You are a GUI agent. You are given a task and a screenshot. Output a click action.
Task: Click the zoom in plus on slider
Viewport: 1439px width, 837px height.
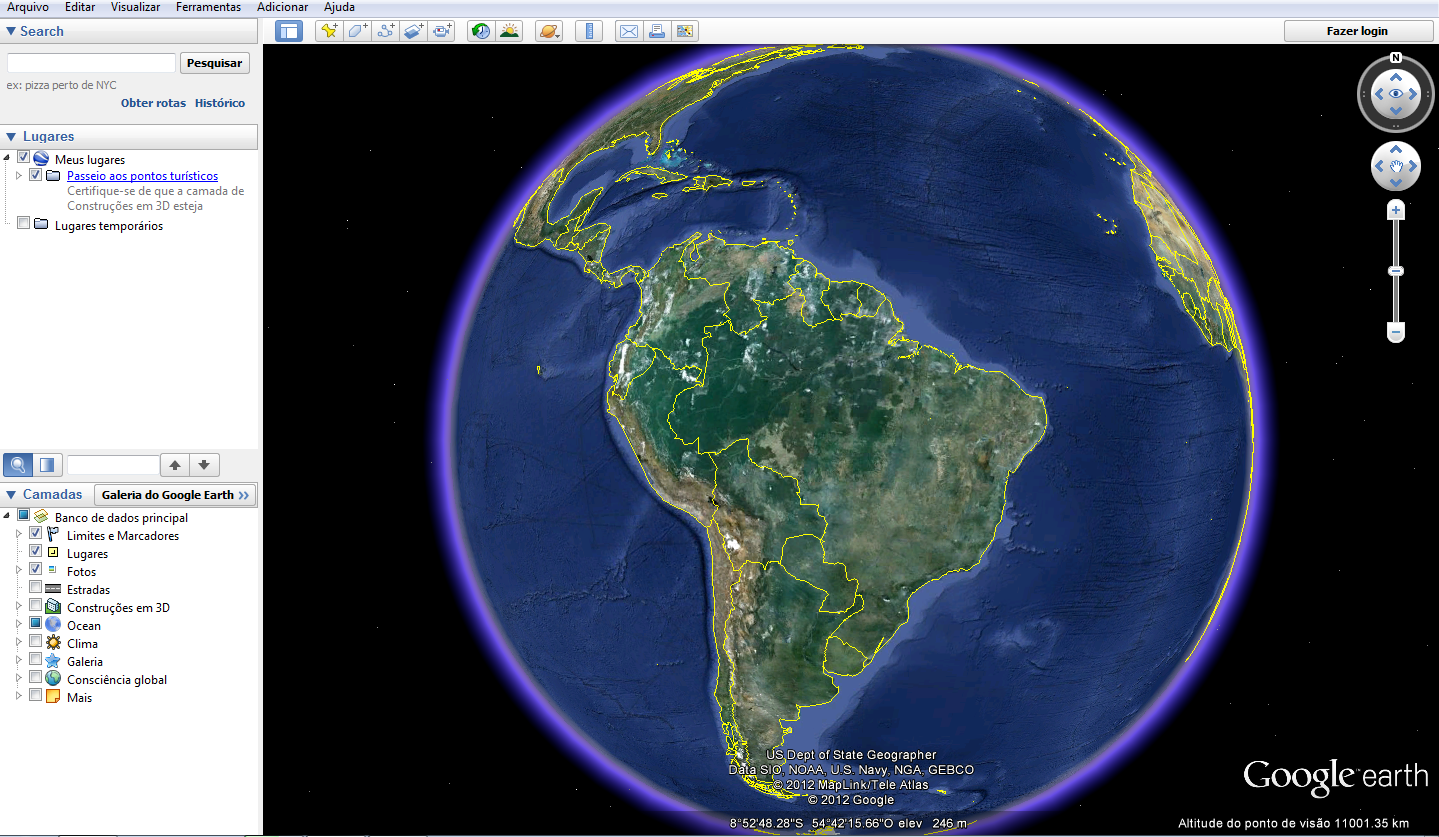[x=1396, y=211]
